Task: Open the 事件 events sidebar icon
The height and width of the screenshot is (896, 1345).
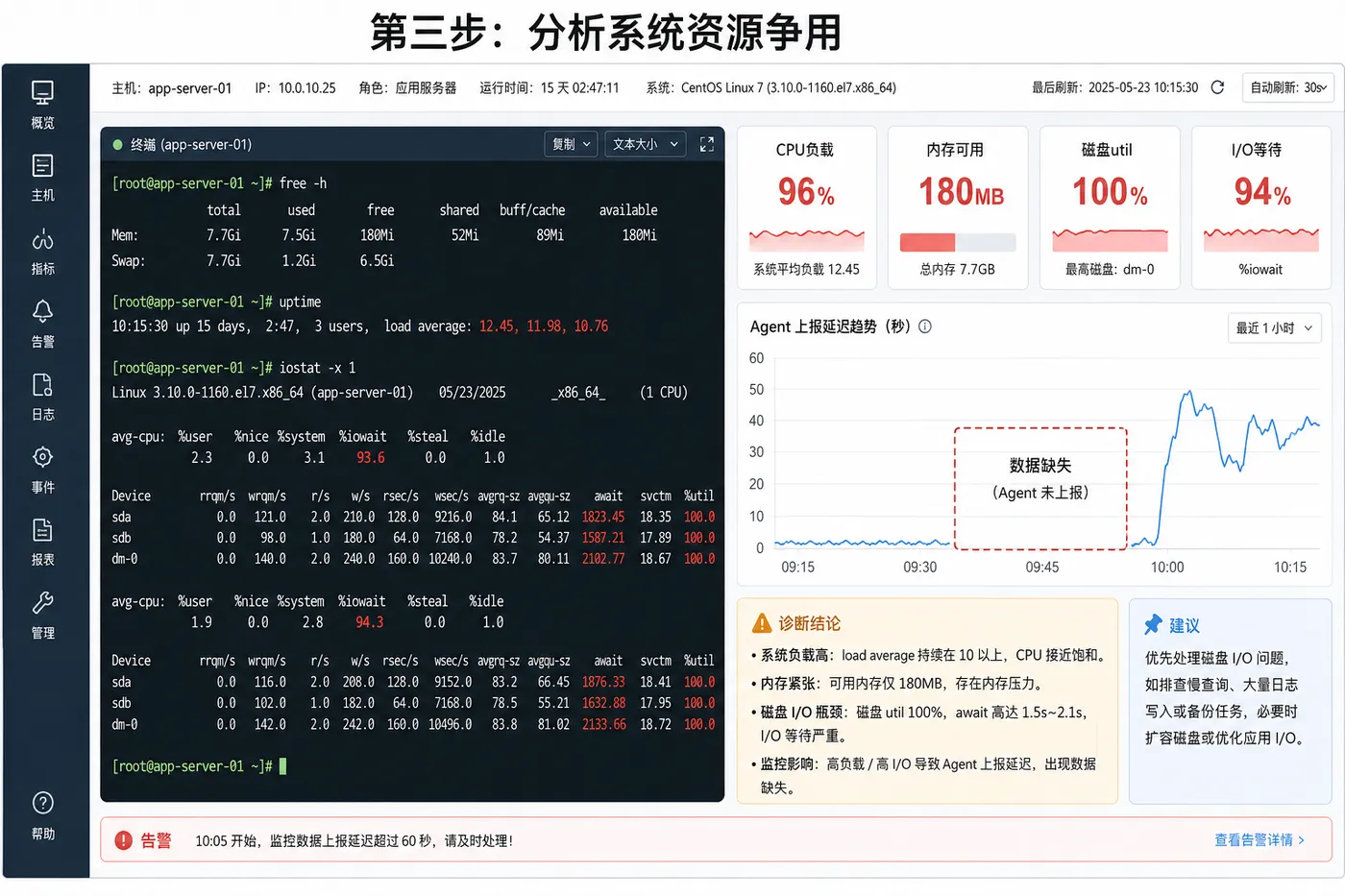Action: coord(42,457)
